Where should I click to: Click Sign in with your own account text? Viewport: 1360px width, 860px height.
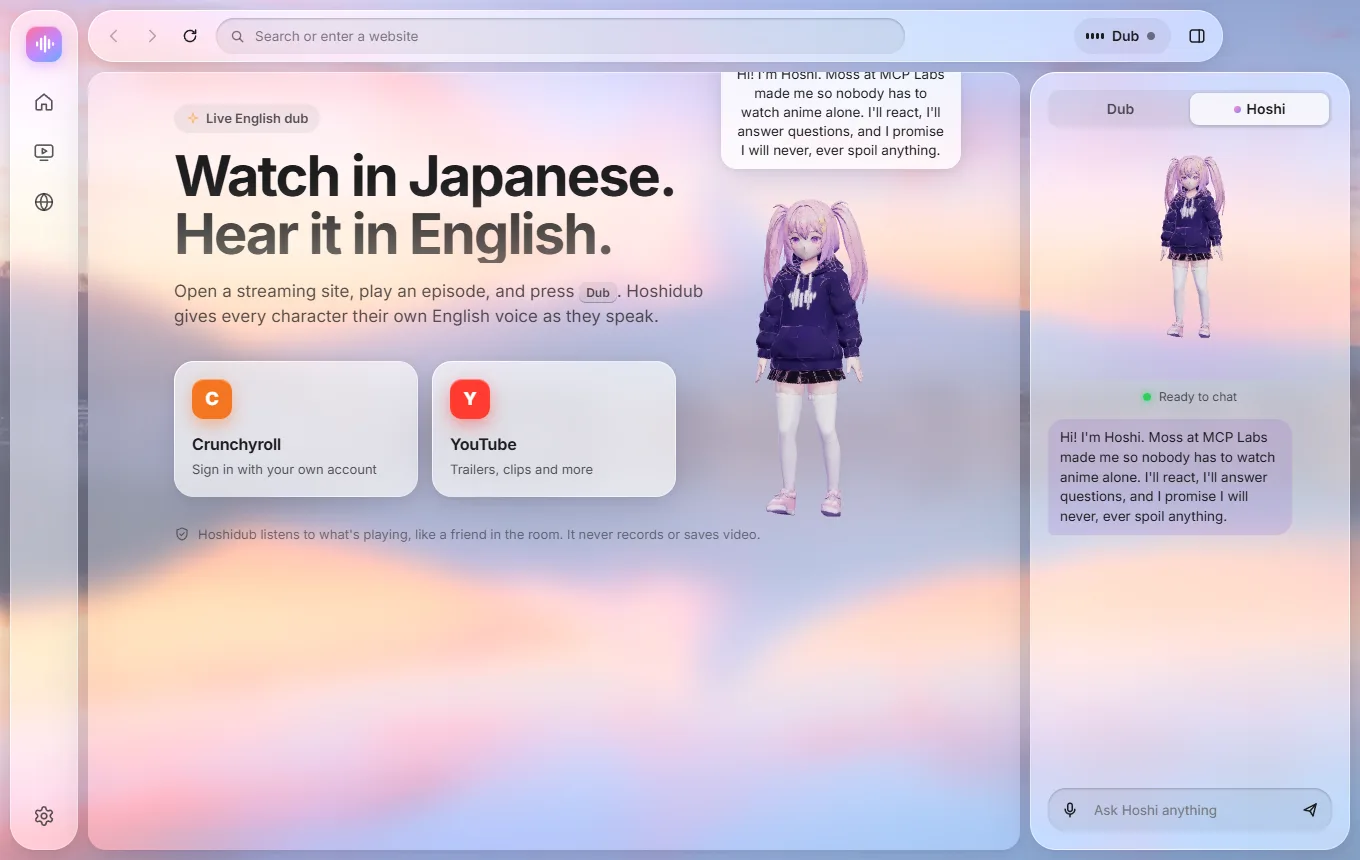[x=284, y=469]
